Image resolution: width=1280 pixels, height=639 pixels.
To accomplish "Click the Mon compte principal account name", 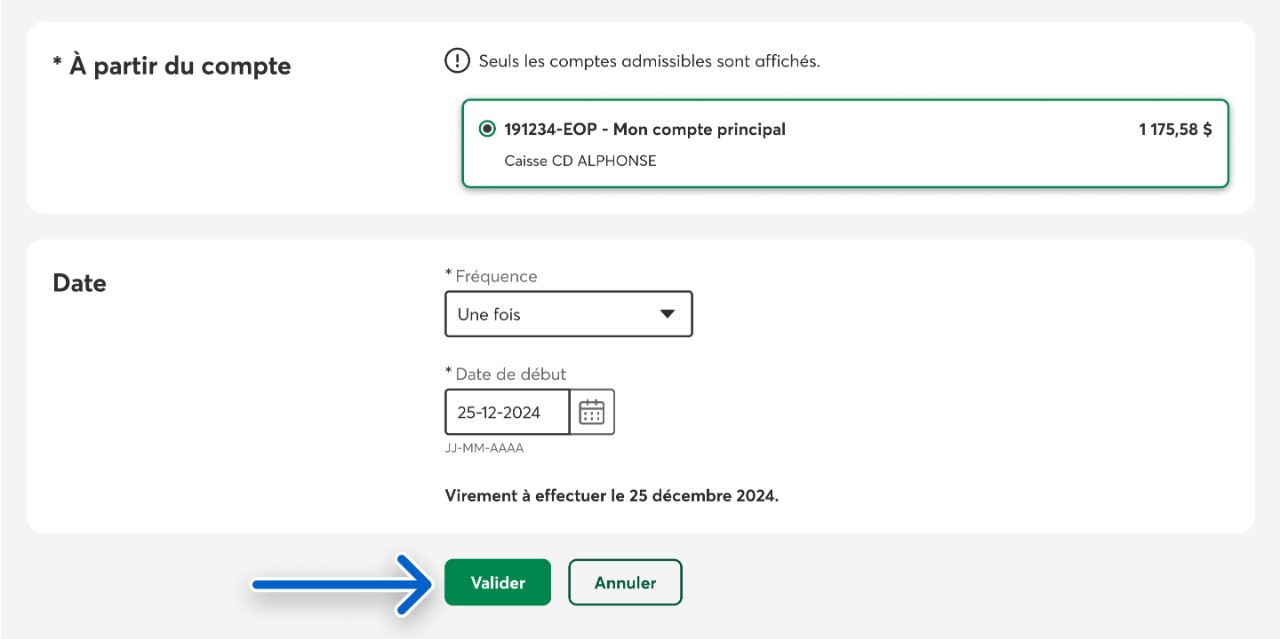I will (699, 129).
